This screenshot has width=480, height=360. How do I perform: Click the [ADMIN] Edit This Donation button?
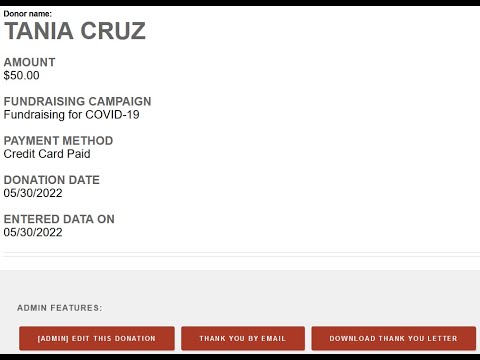coord(97,338)
